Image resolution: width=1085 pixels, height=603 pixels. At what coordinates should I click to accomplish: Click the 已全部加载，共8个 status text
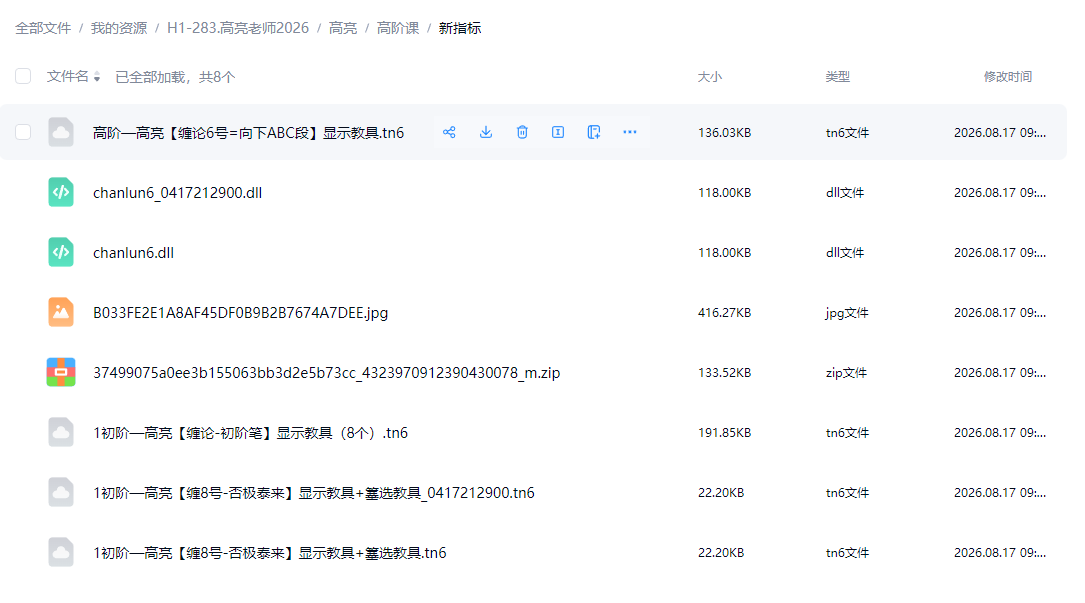[x=175, y=77]
